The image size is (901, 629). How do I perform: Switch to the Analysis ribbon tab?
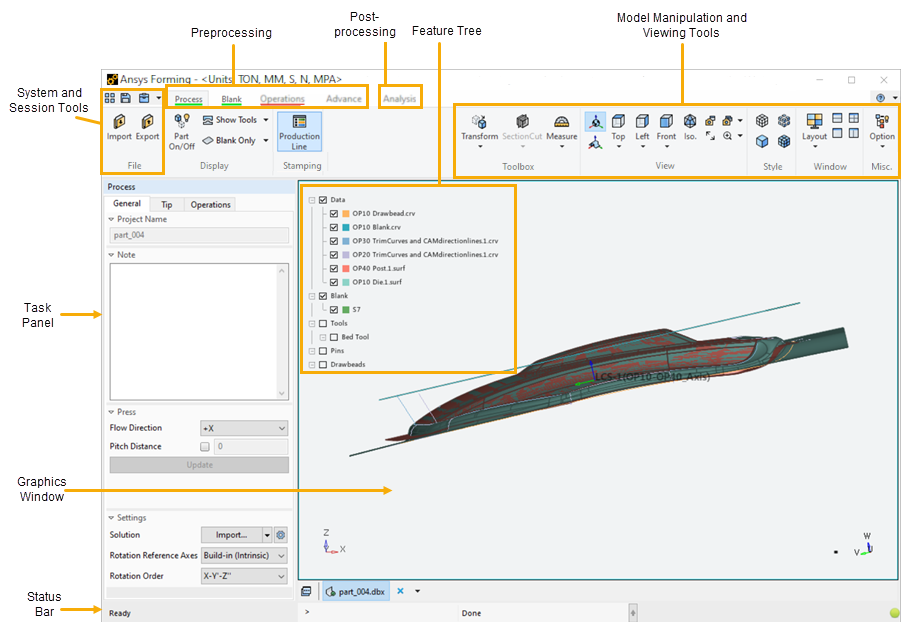click(400, 99)
